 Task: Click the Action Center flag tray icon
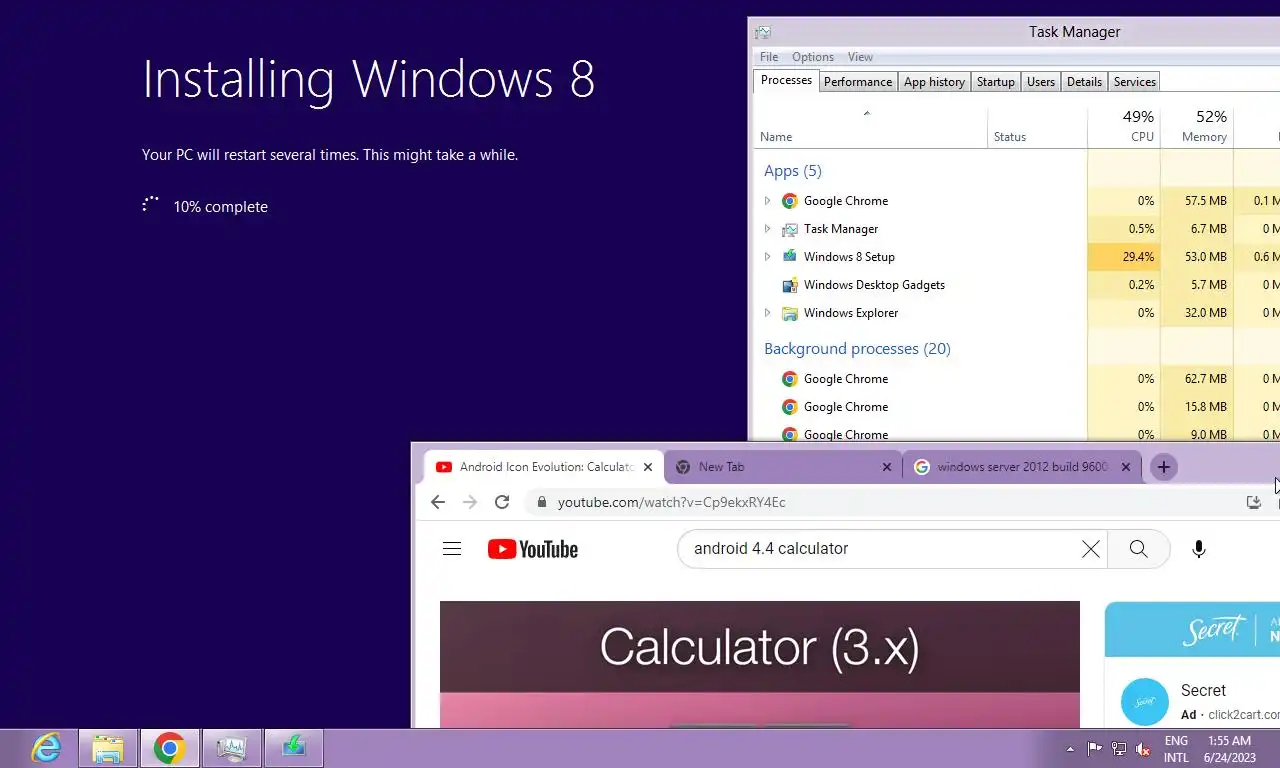(x=1095, y=749)
